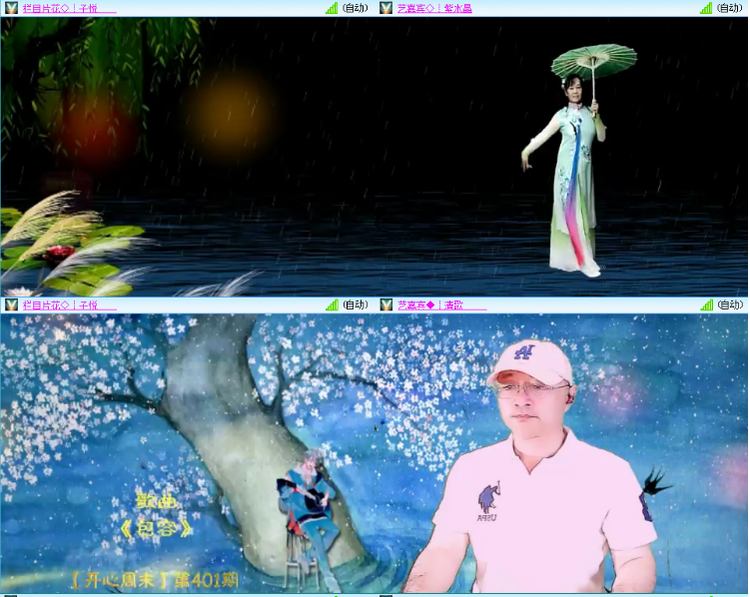Expand the (自动) option above the blossom tree video

pyautogui.click(x=355, y=305)
